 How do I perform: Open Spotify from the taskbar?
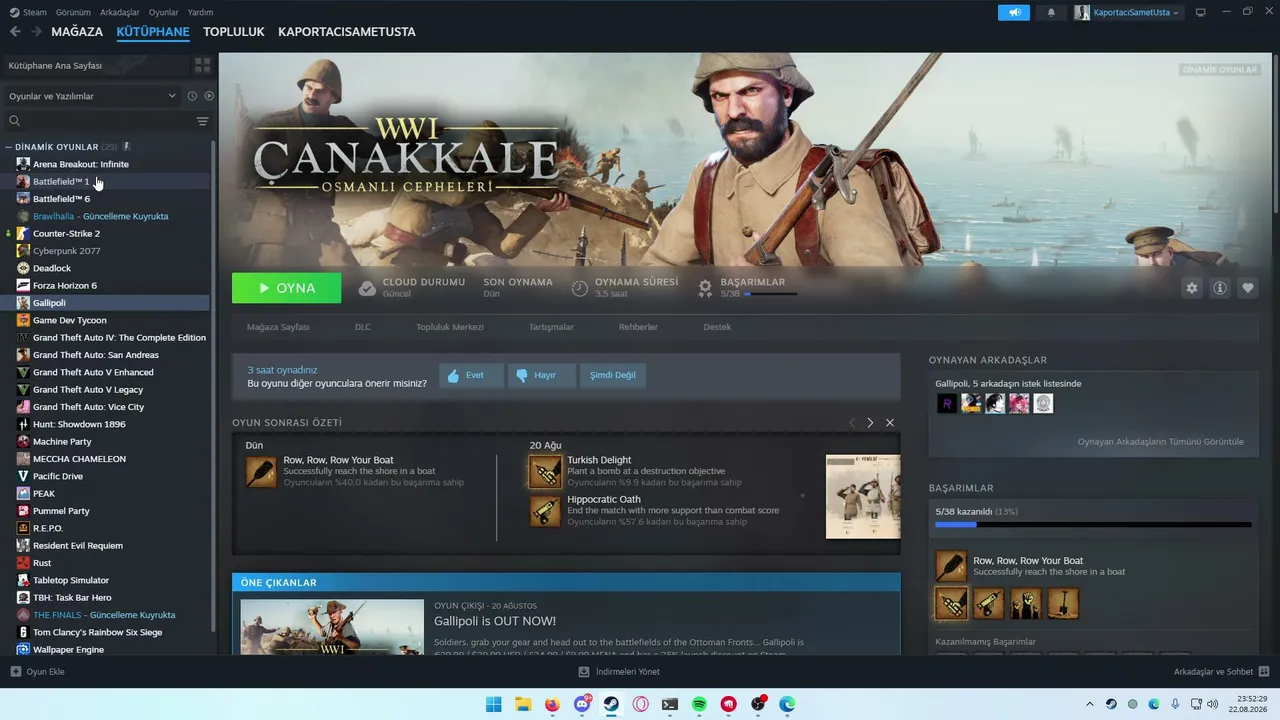(699, 704)
